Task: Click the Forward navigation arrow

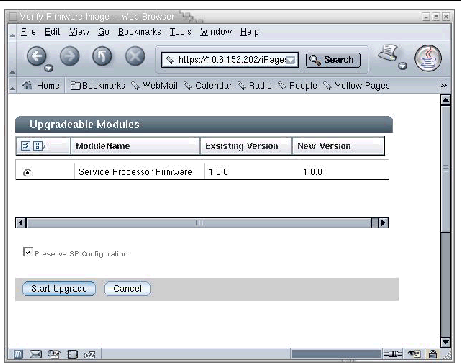Action: pyautogui.click(x=70, y=56)
